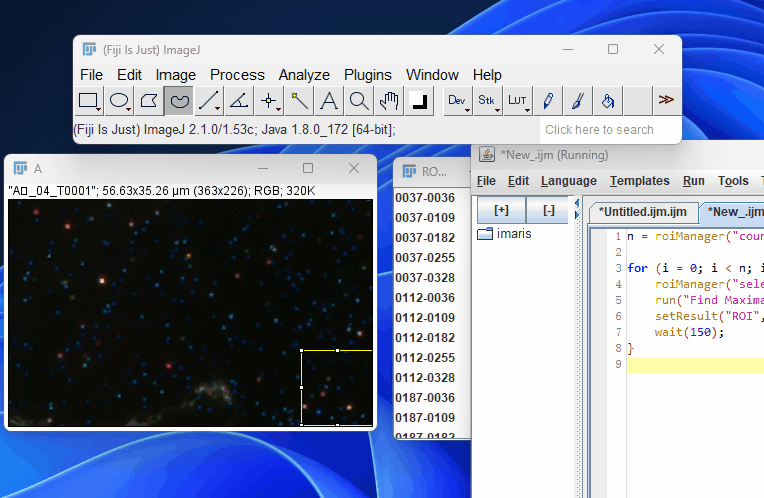
Task: Switch to the *New_.ijm editor tab
Action: (x=735, y=212)
